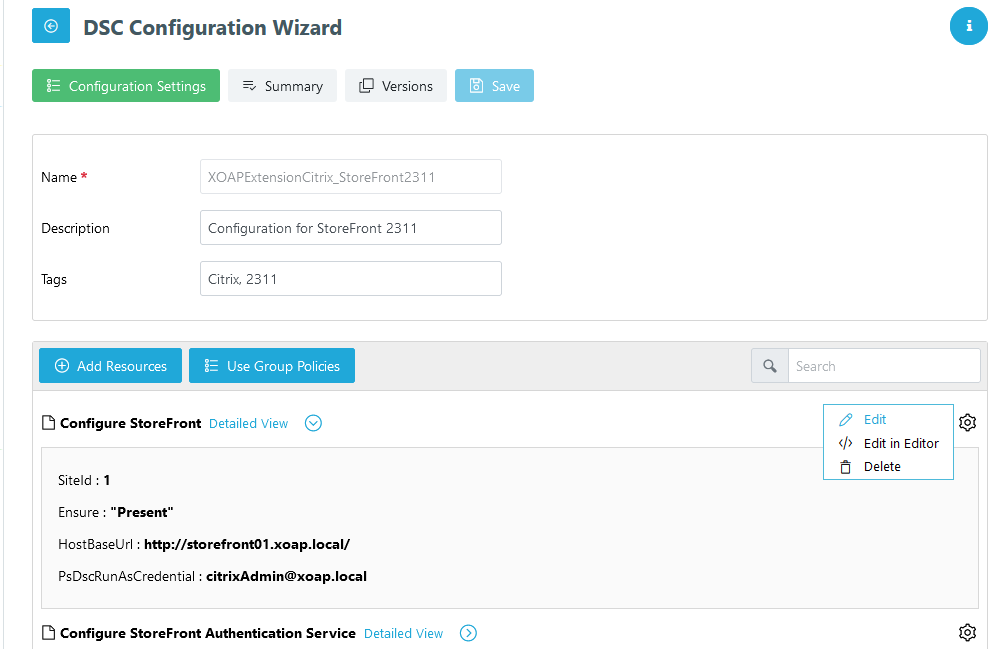Open Detailed View for Configure StoreFront
Screen dimensions: 990x649
pos(248,424)
